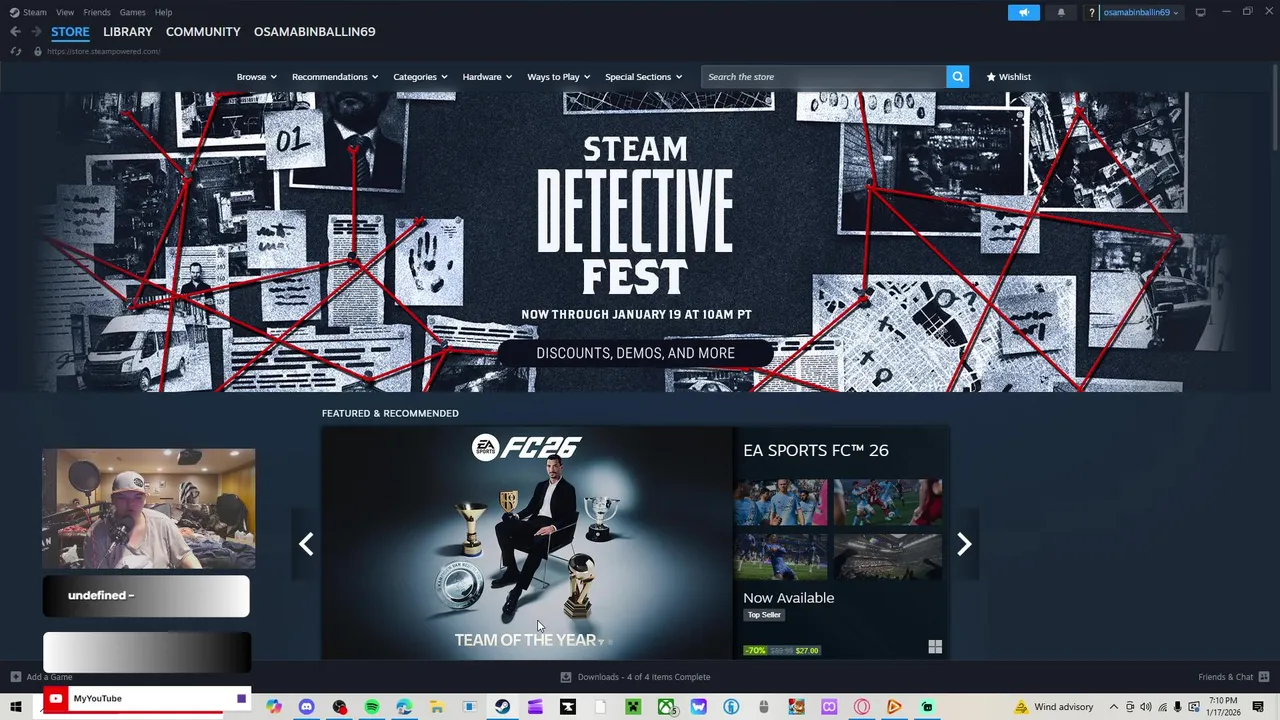Click the padlock icon beside the URL

38,51
